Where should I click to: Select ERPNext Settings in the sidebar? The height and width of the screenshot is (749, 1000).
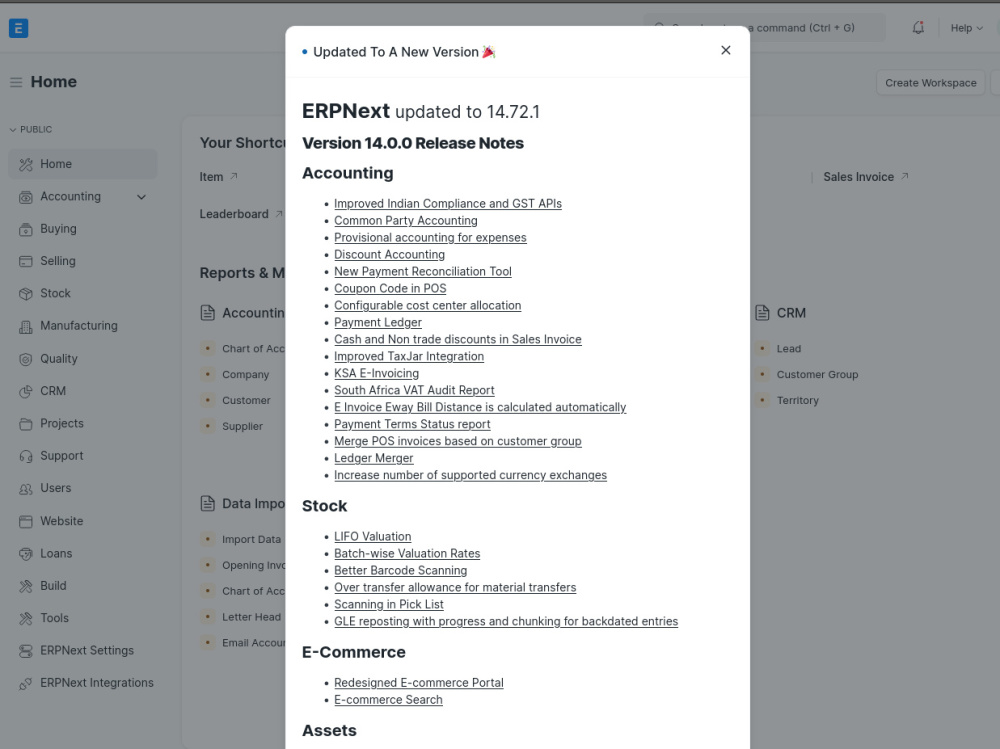83,651
